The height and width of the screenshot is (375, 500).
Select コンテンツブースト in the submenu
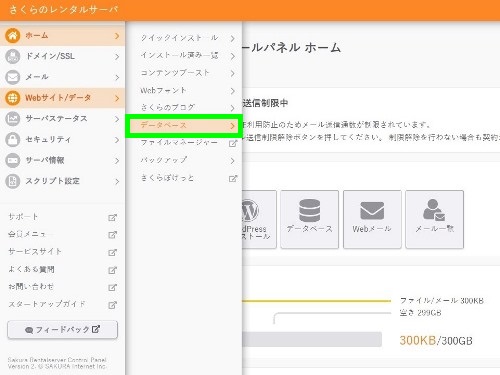point(175,73)
